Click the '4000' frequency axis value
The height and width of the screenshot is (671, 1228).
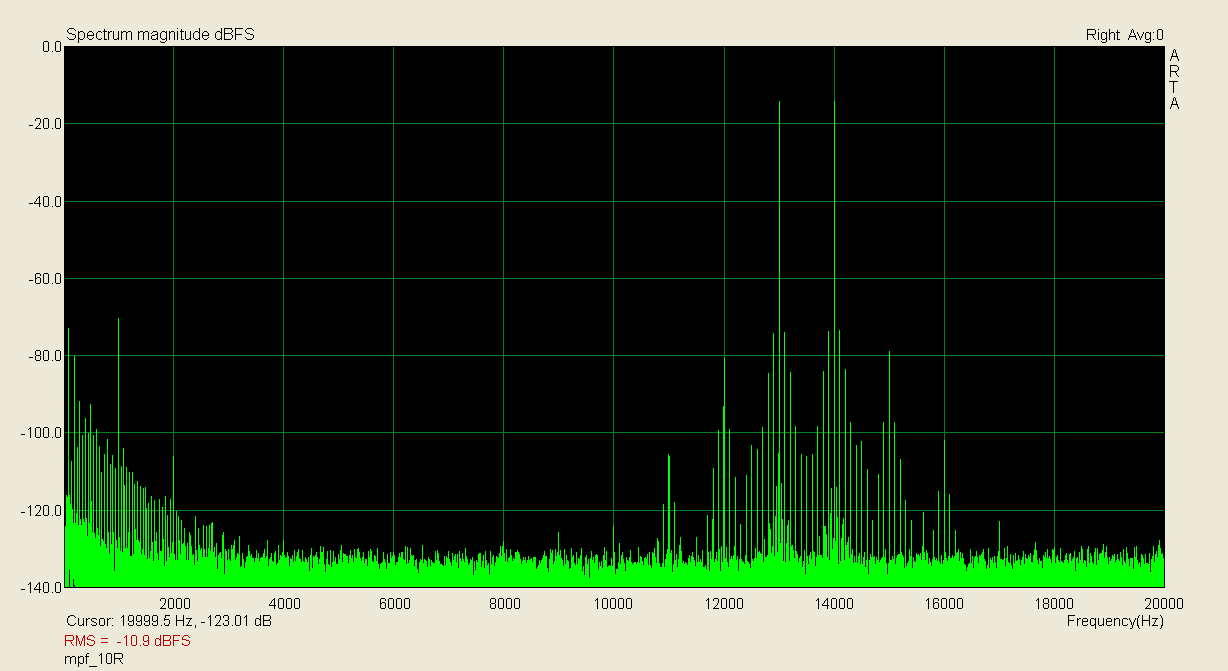pos(285,603)
